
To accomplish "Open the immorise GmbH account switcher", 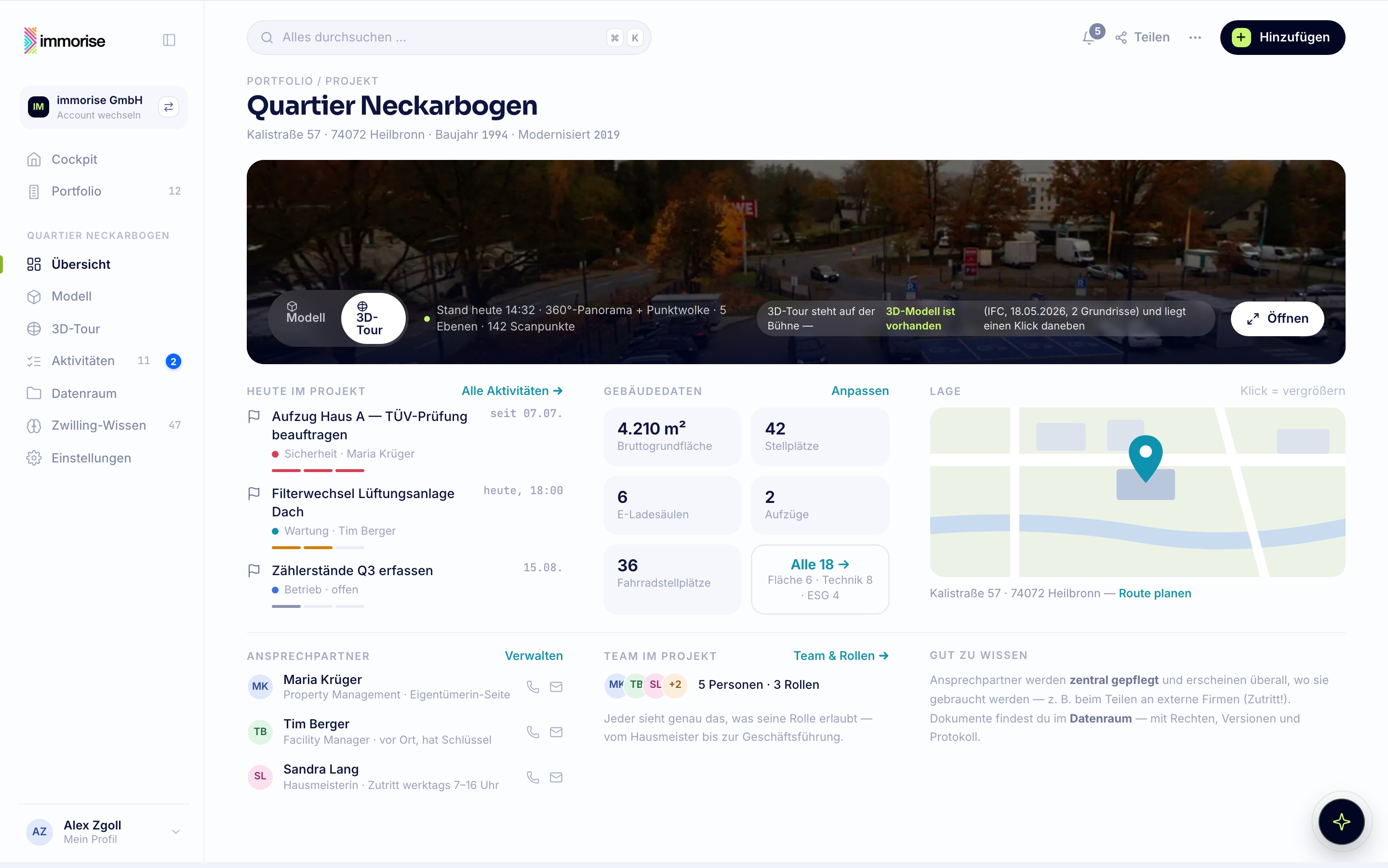I will click(103, 107).
